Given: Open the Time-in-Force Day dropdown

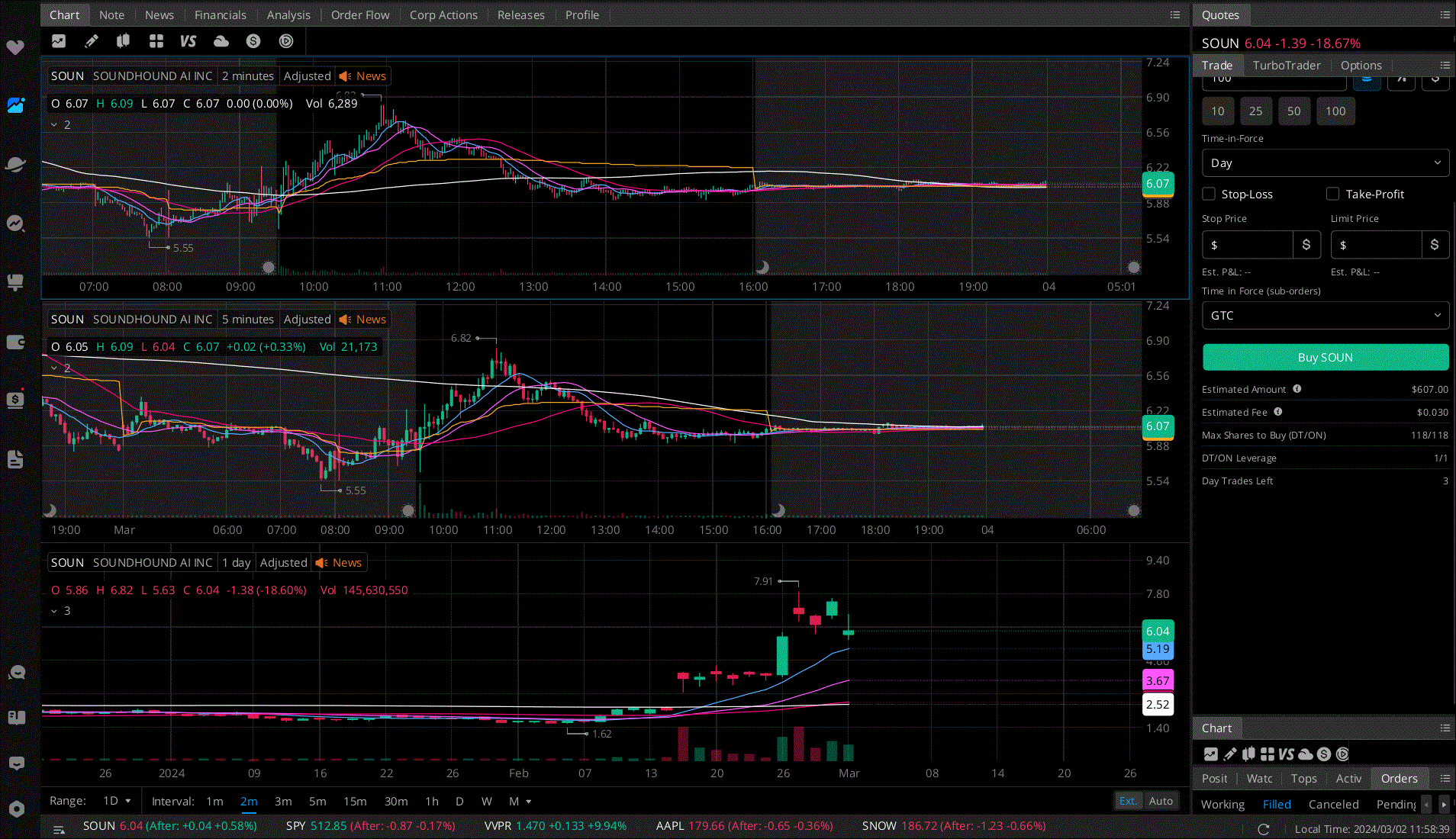Looking at the screenshot, I should pyautogui.click(x=1325, y=162).
